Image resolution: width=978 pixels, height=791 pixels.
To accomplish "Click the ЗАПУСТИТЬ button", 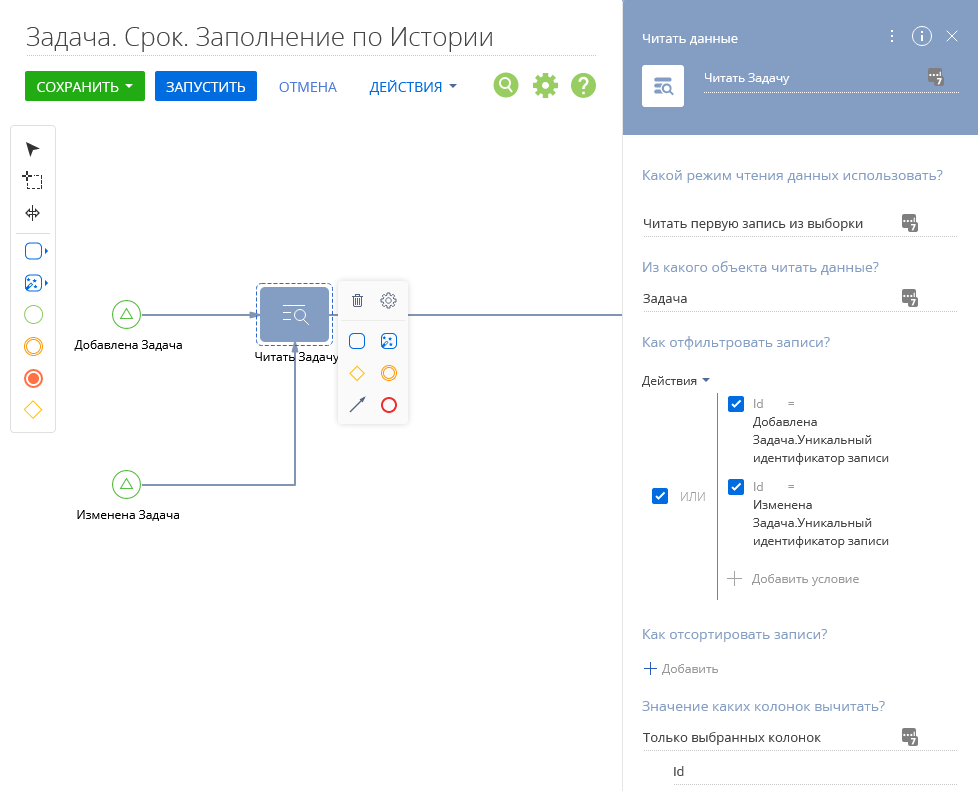I will 206,86.
